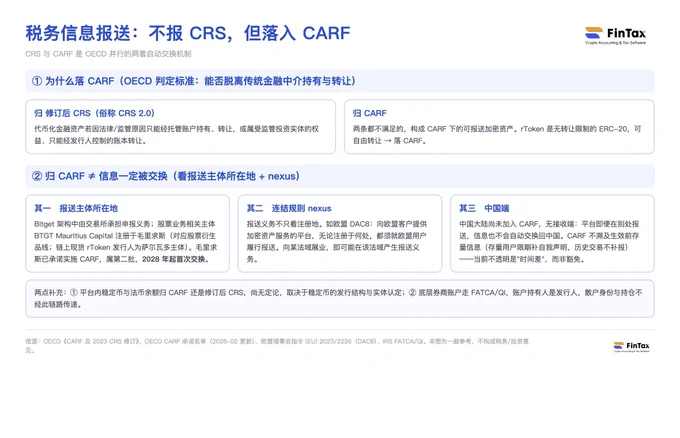The width and height of the screenshot is (680, 438).
Task: Click the note starting 两点补充
Action: tap(338, 298)
